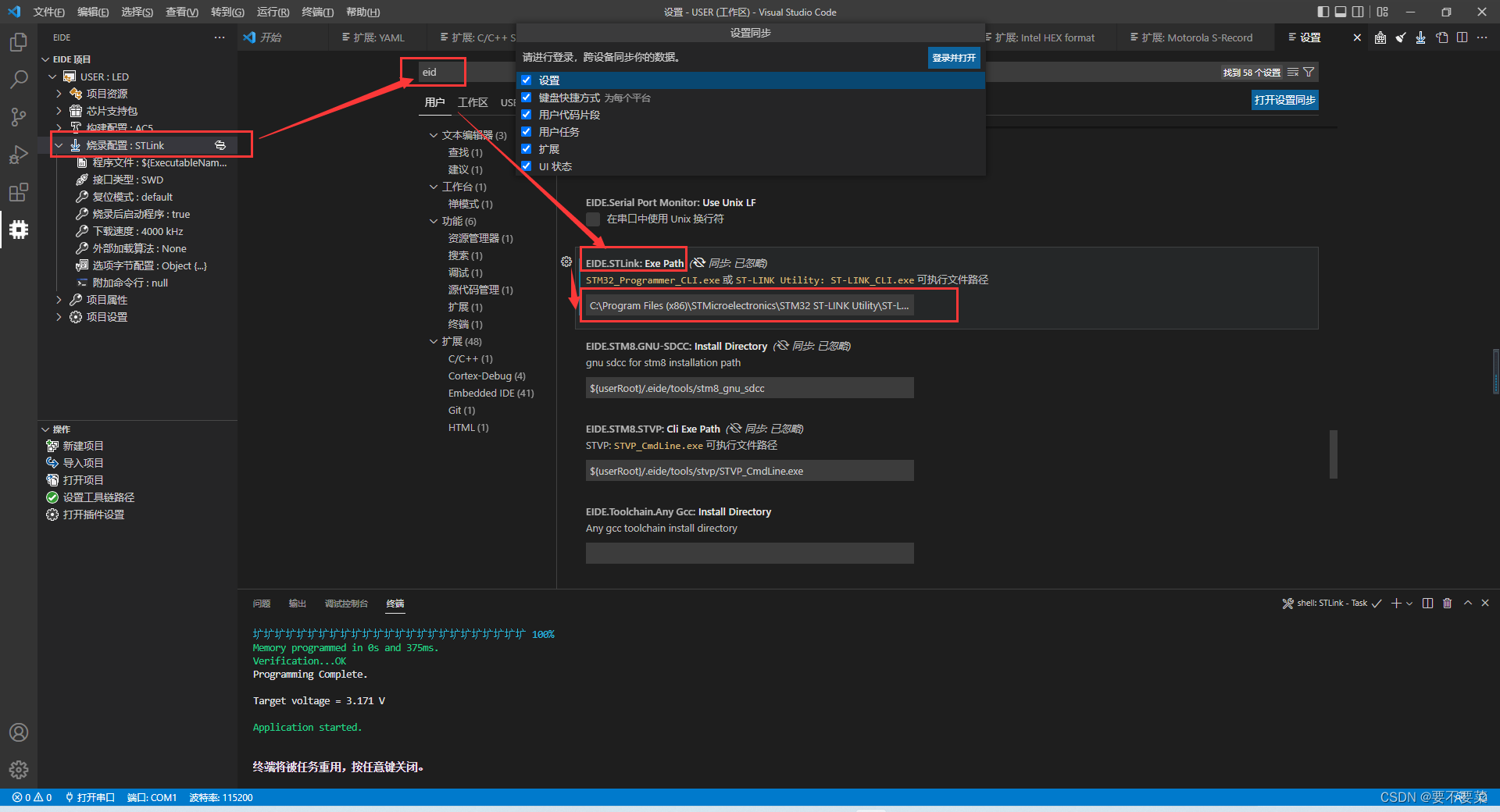Collapse the USER : LED project node
The image size is (1500, 812).
[x=52, y=77]
